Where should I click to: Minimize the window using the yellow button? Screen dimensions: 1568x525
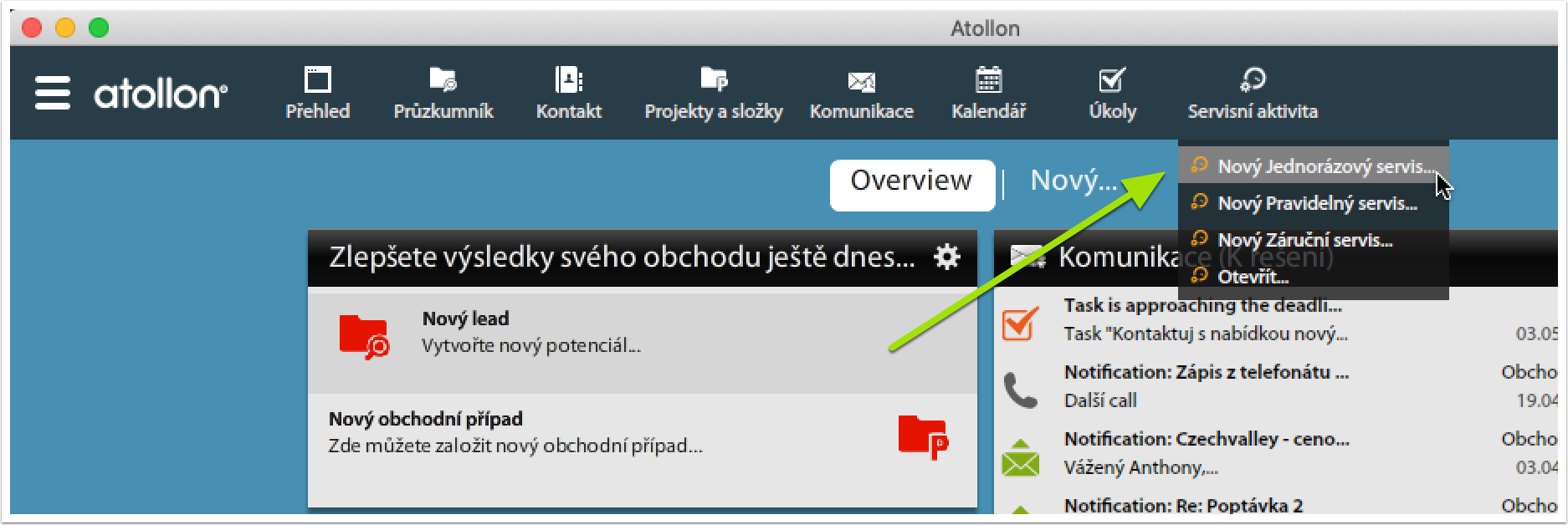pyautogui.click(x=65, y=28)
